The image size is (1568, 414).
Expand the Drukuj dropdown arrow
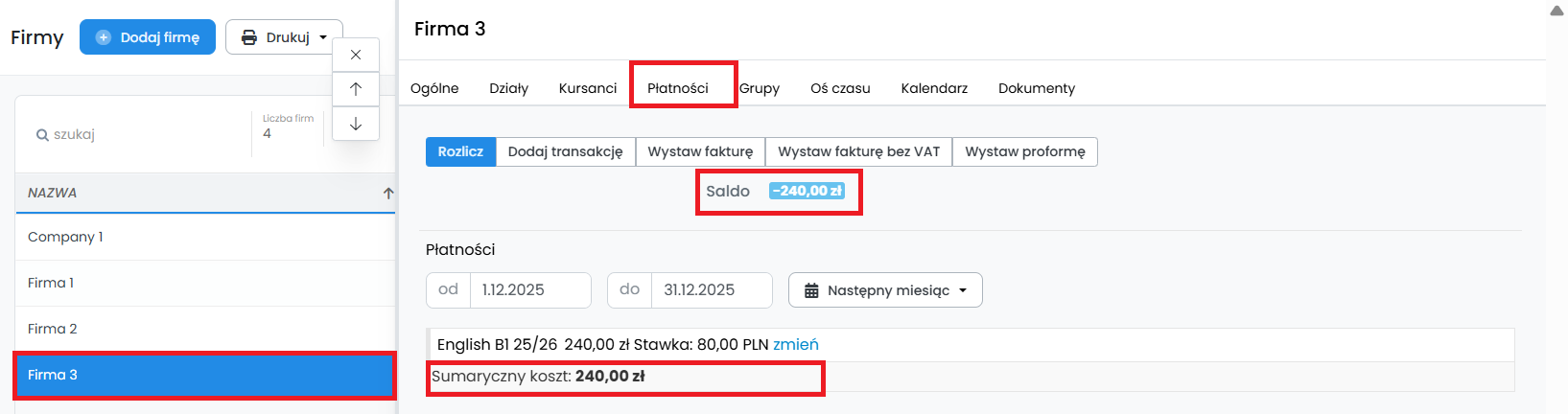(323, 37)
